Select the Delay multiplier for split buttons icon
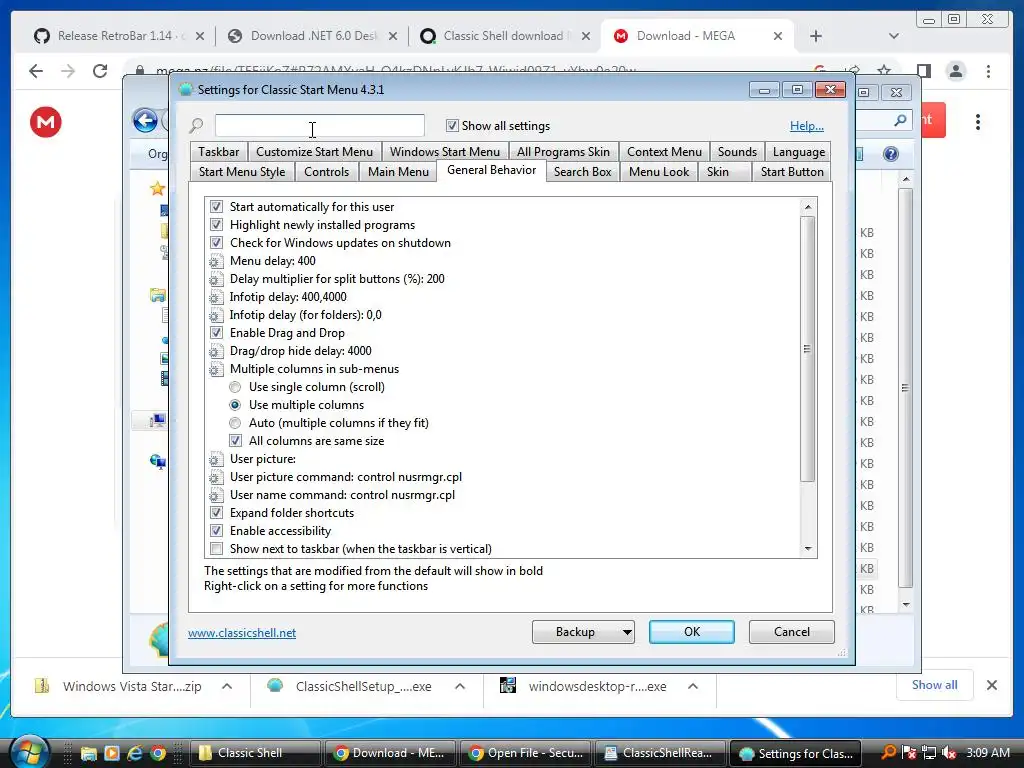The height and width of the screenshot is (768, 1024). tap(216, 280)
